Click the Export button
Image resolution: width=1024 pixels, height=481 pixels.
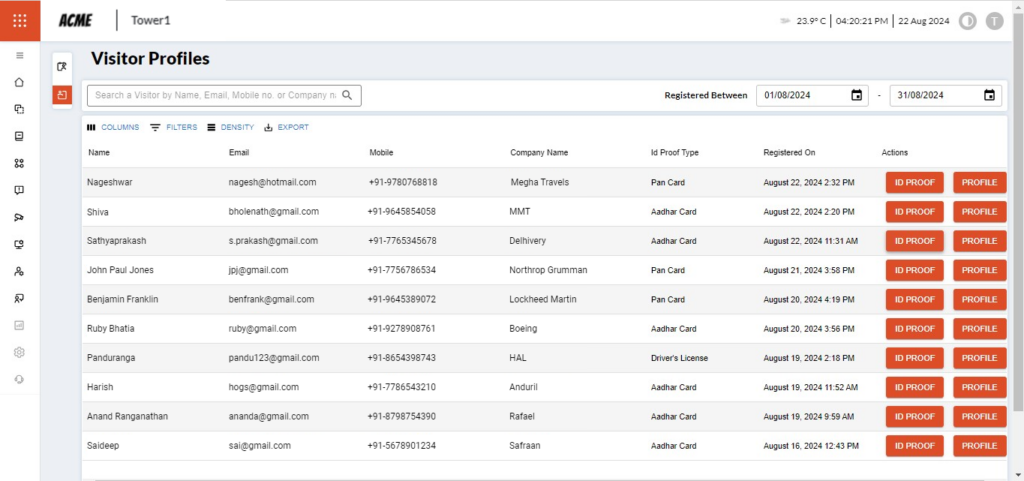pyautogui.click(x=286, y=127)
